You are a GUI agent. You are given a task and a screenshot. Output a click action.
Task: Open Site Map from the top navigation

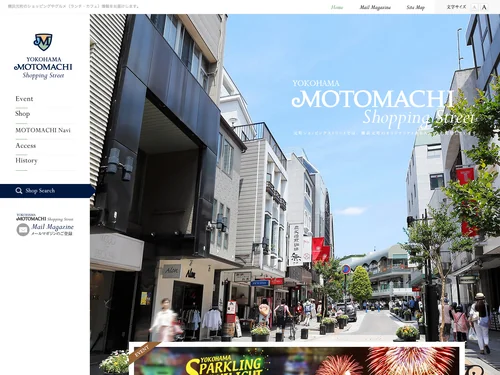[415, 7]
